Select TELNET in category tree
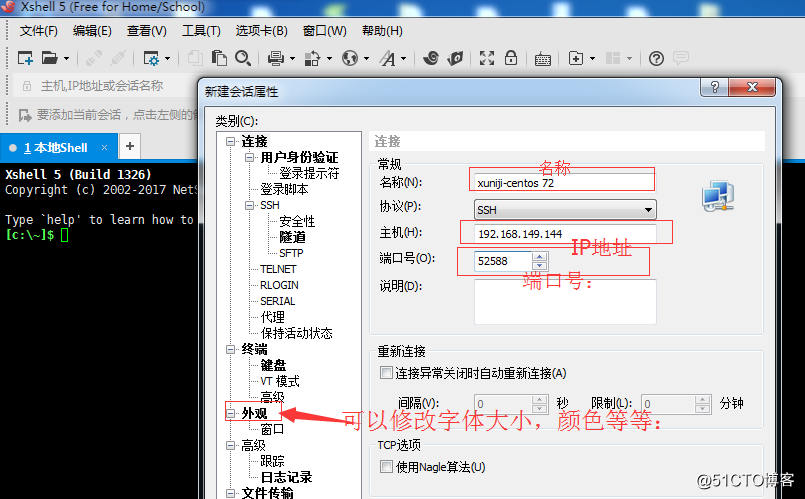 click(278, 269)
